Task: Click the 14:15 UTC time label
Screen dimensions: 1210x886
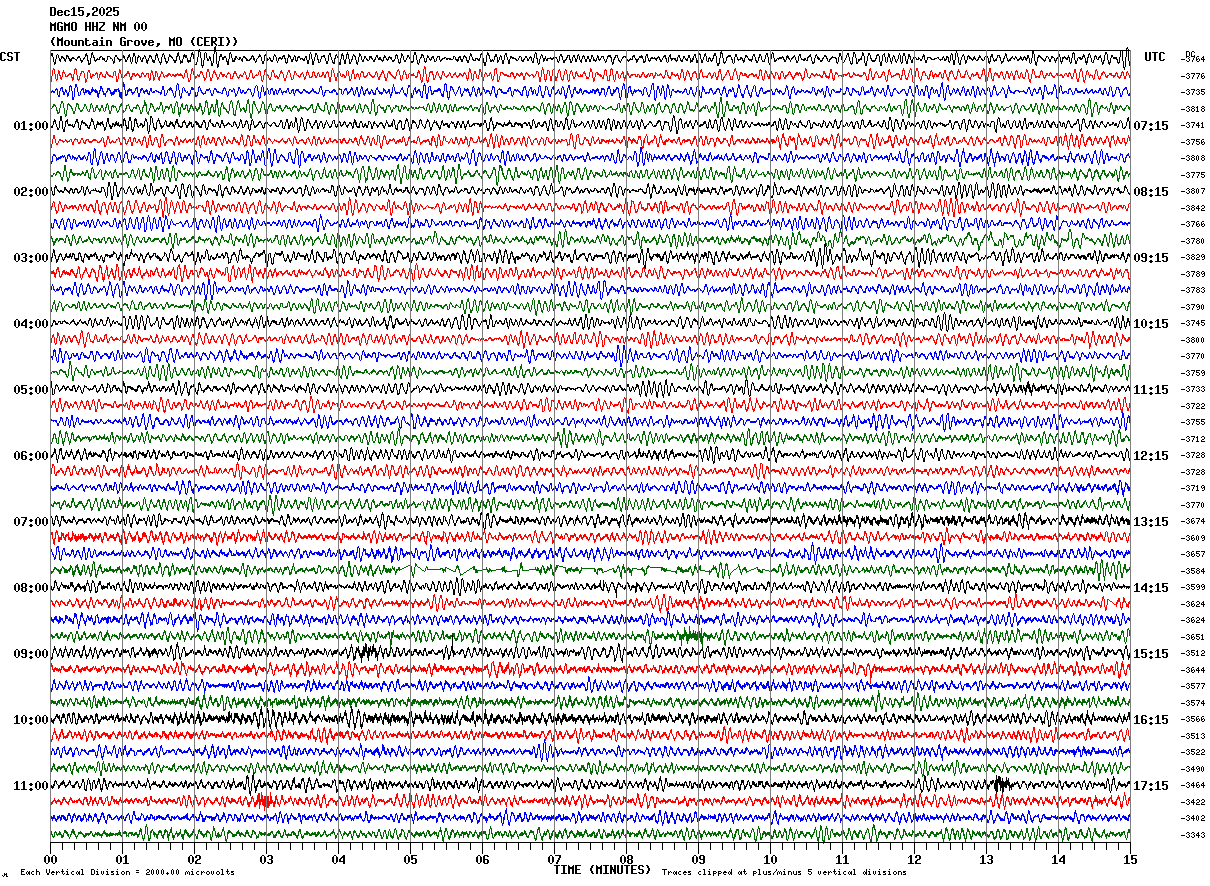Action: (1151, 588)
